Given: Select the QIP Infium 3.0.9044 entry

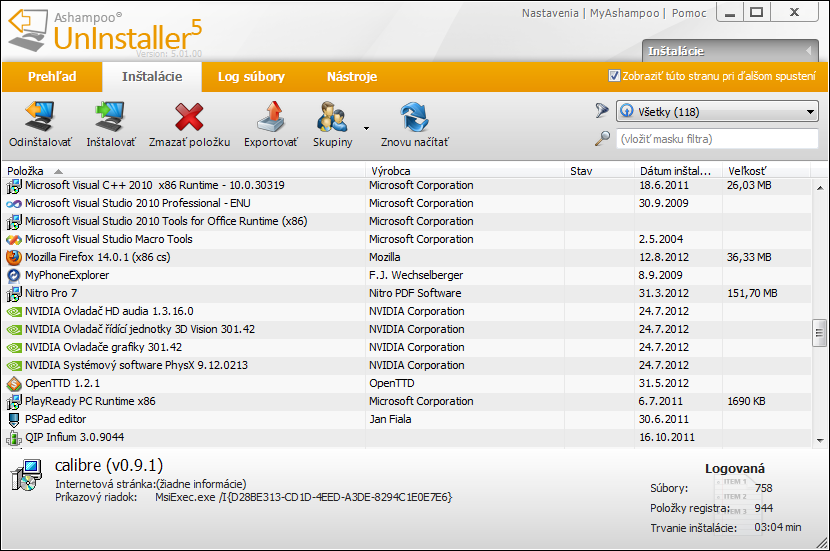Looking at the screenshot, I should pyautogui.click(x=407, y=437).
